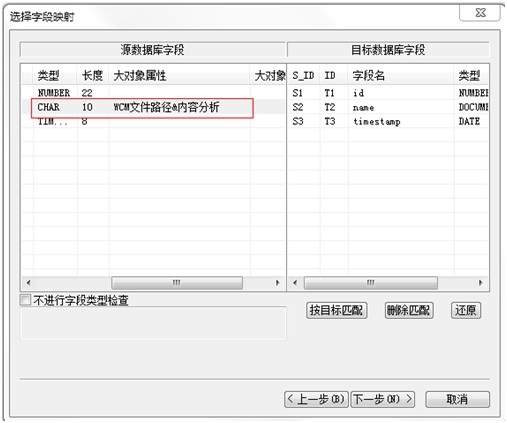Select target row S1 T1 id
This screenshot has height=423, width=507.
click(x=388, y=93)
